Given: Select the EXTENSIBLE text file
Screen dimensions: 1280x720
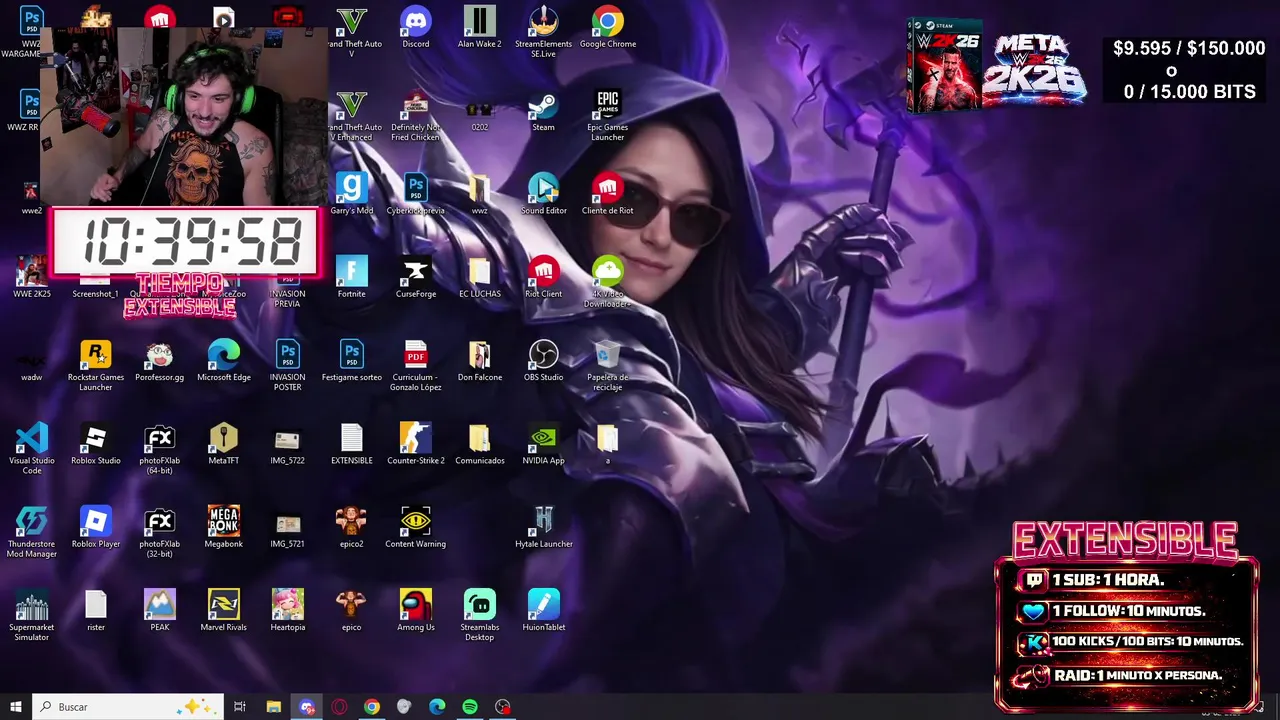Looking at the screenshot, I should click(351, 445).
